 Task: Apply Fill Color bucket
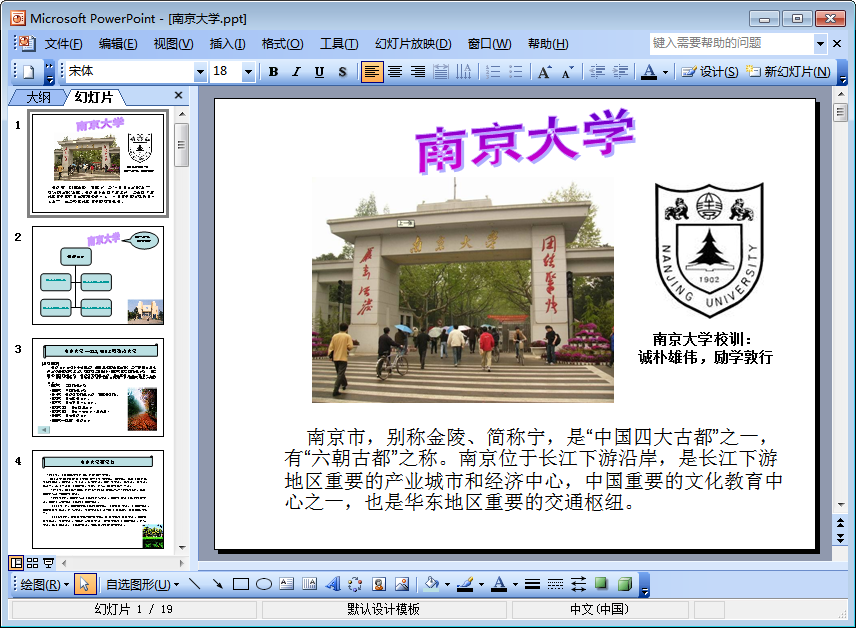pyautogui.click(x=431, y=585)
